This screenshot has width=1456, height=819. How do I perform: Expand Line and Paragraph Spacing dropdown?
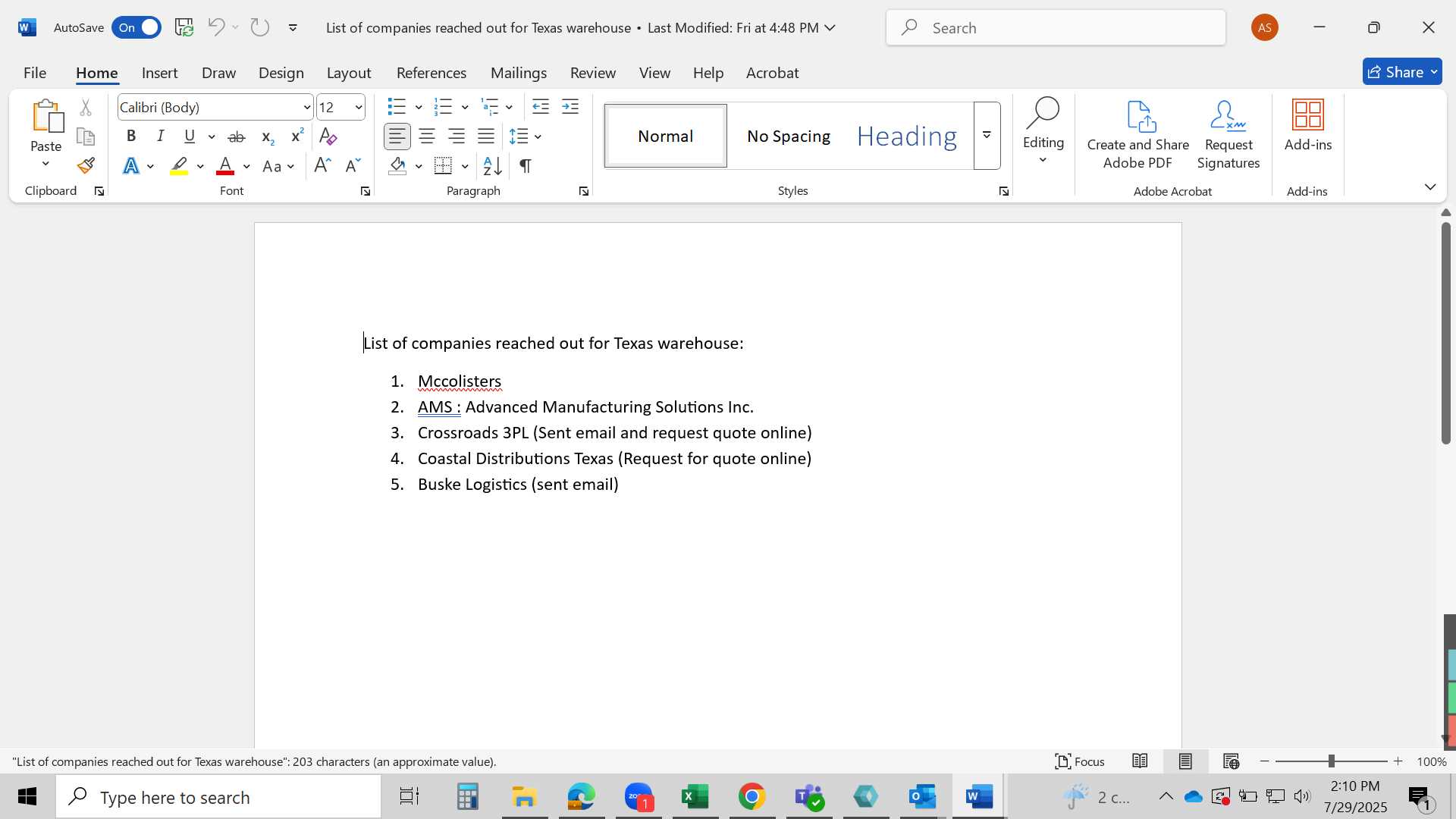[538, 136]
